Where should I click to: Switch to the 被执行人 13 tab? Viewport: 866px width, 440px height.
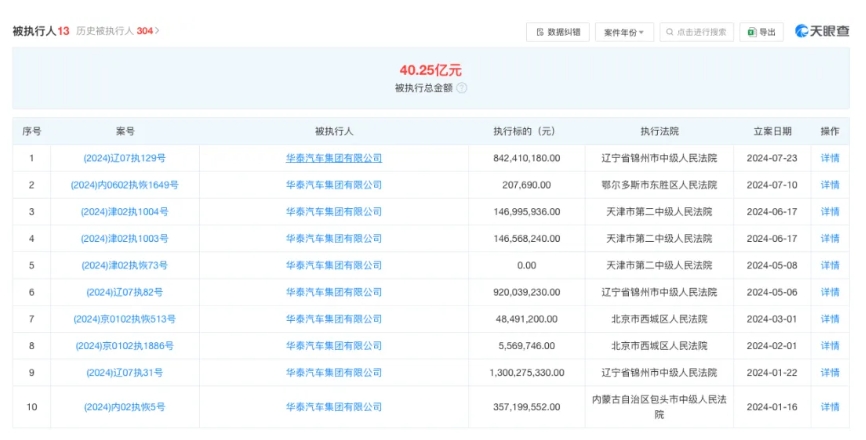[41, 31]
